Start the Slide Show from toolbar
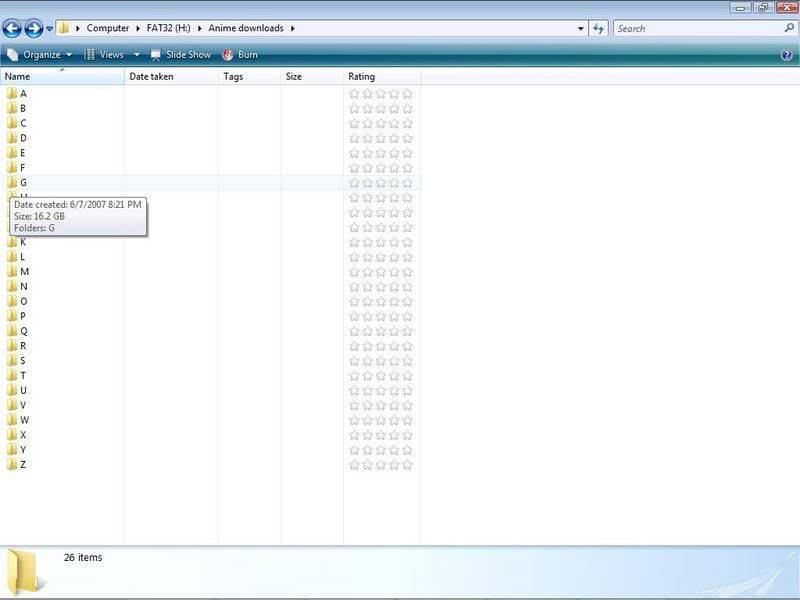Viewport: 800px width, 600px height. [x=181, y=55]
